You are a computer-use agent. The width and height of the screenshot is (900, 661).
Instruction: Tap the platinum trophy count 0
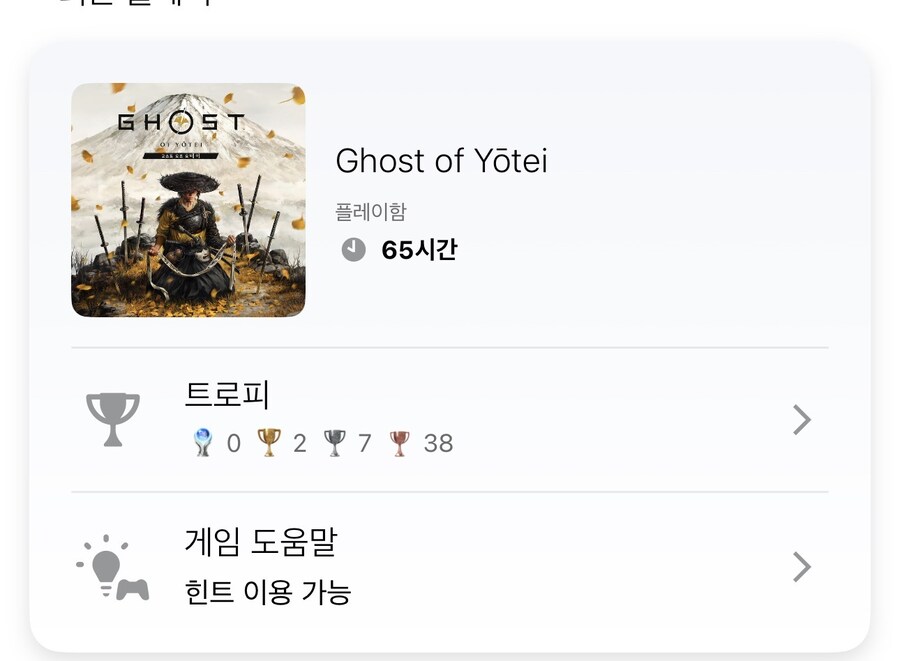click(234, 443)
